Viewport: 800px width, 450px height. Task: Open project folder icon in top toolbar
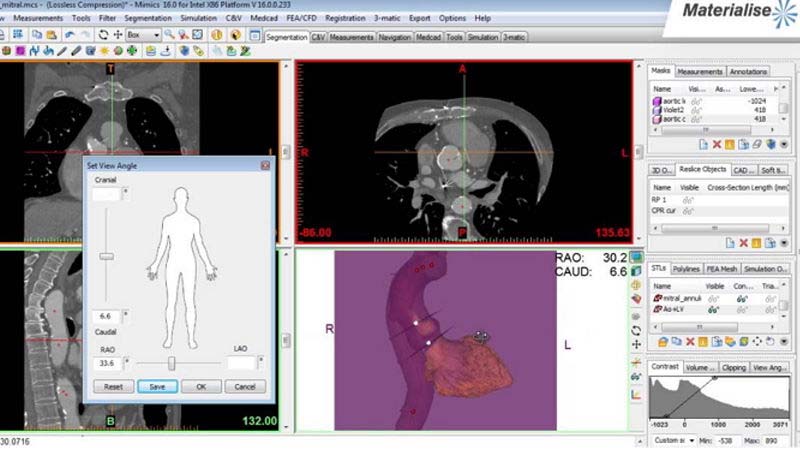(51, 35)
